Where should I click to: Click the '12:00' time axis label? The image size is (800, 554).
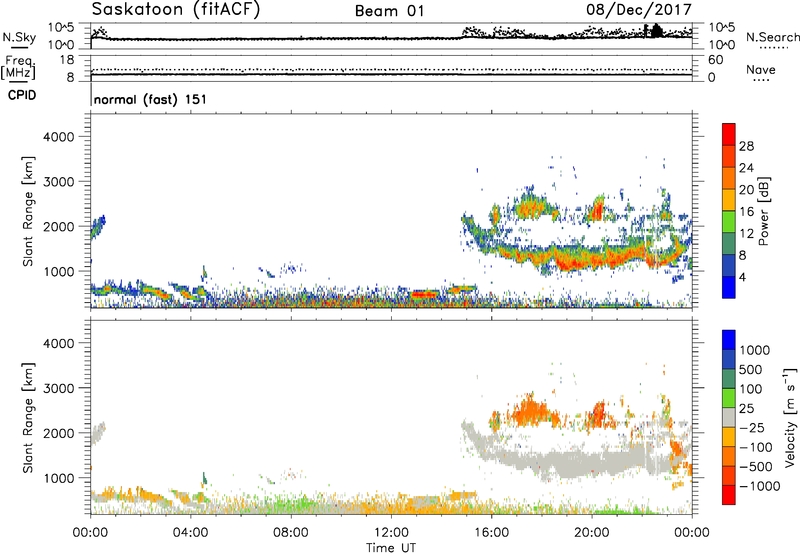tap(391, 533)
